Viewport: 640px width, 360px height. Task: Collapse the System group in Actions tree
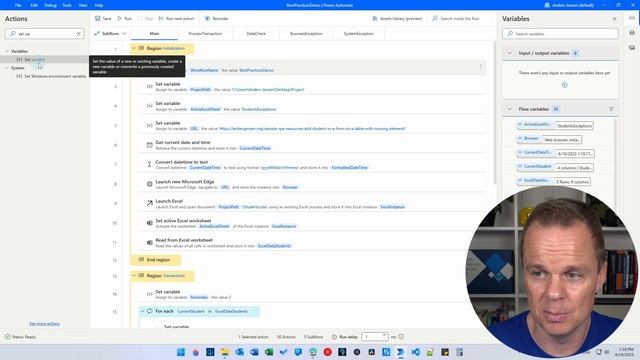click(x=7, y=68)
